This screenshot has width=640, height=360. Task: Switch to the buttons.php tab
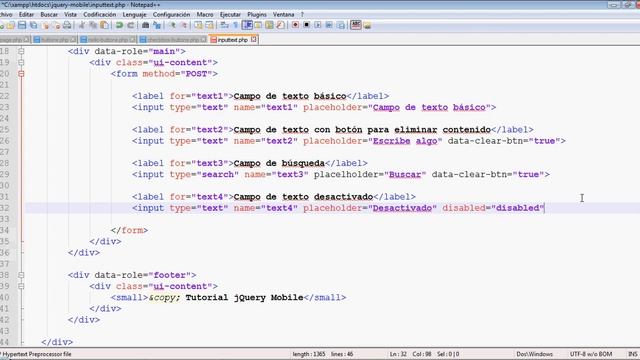point(55,40)
